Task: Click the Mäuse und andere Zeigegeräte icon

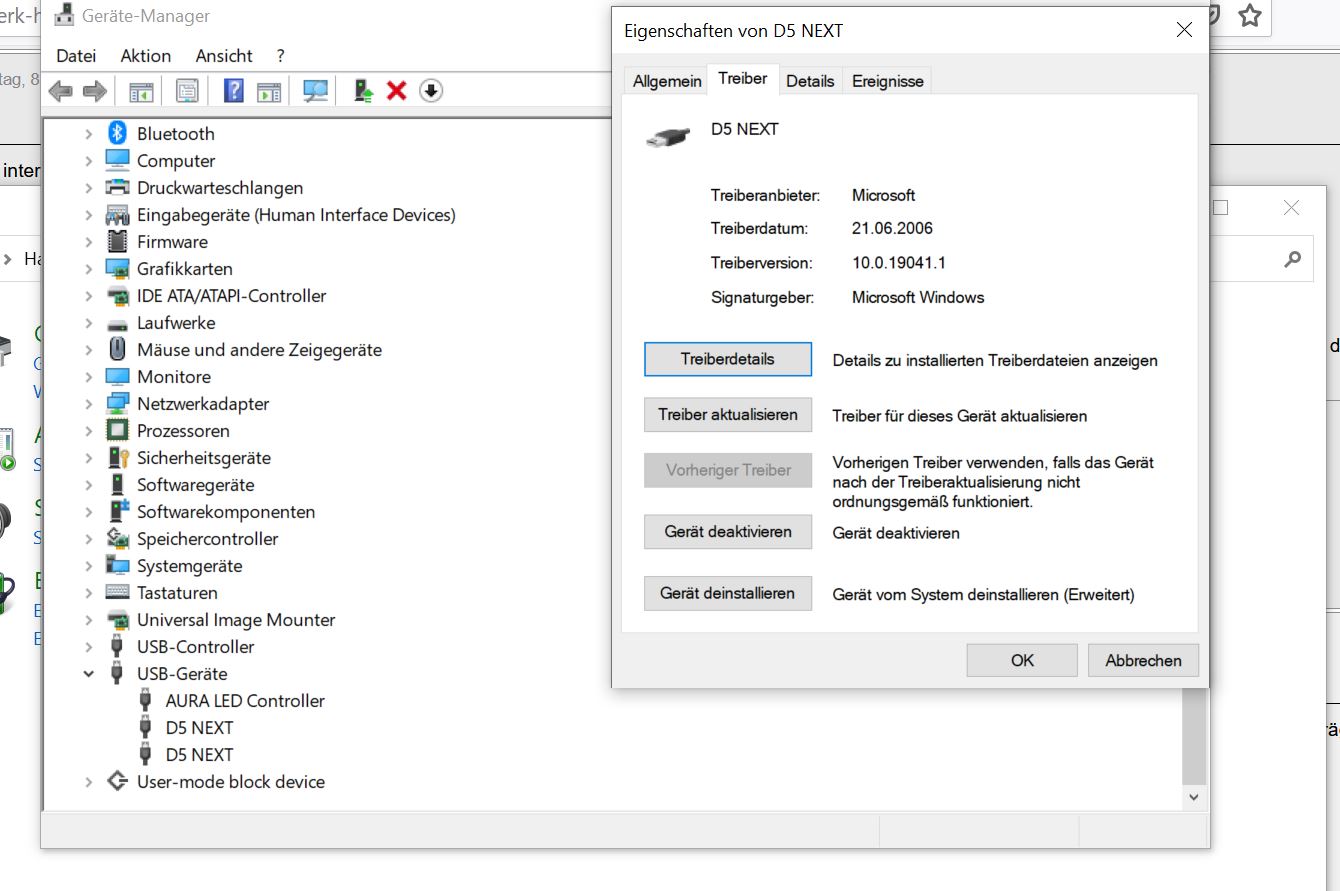Action: [118, 349]
